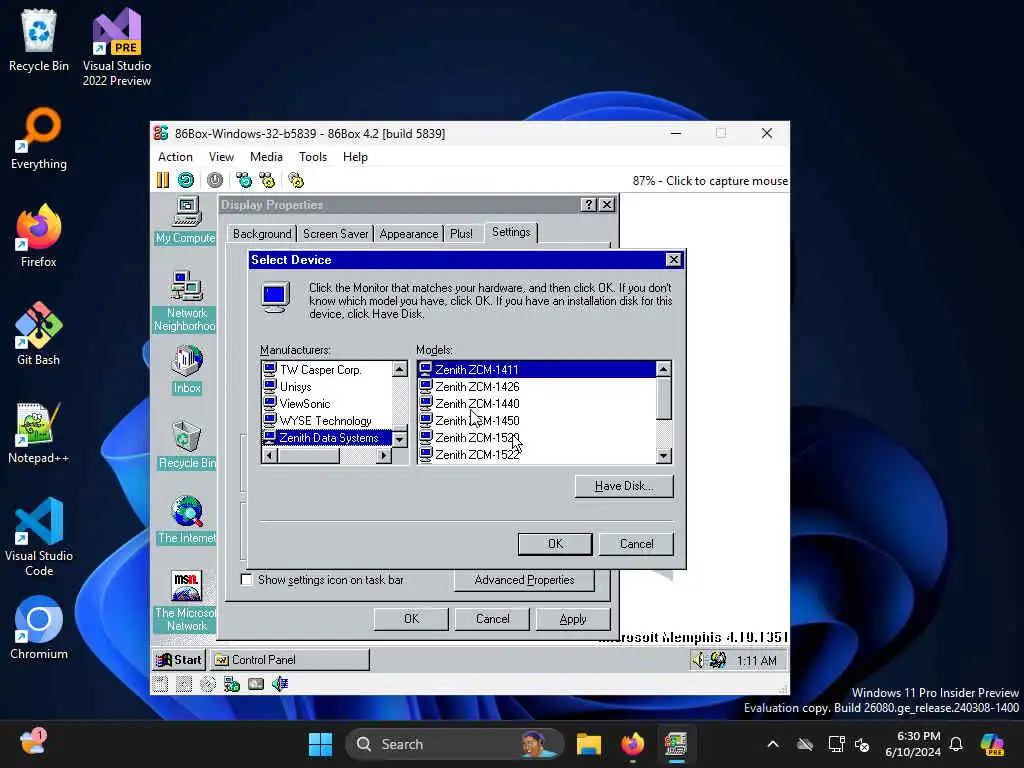Open the Media menu in 86Box
This screenshot has height=768, width=1024.
266,157
